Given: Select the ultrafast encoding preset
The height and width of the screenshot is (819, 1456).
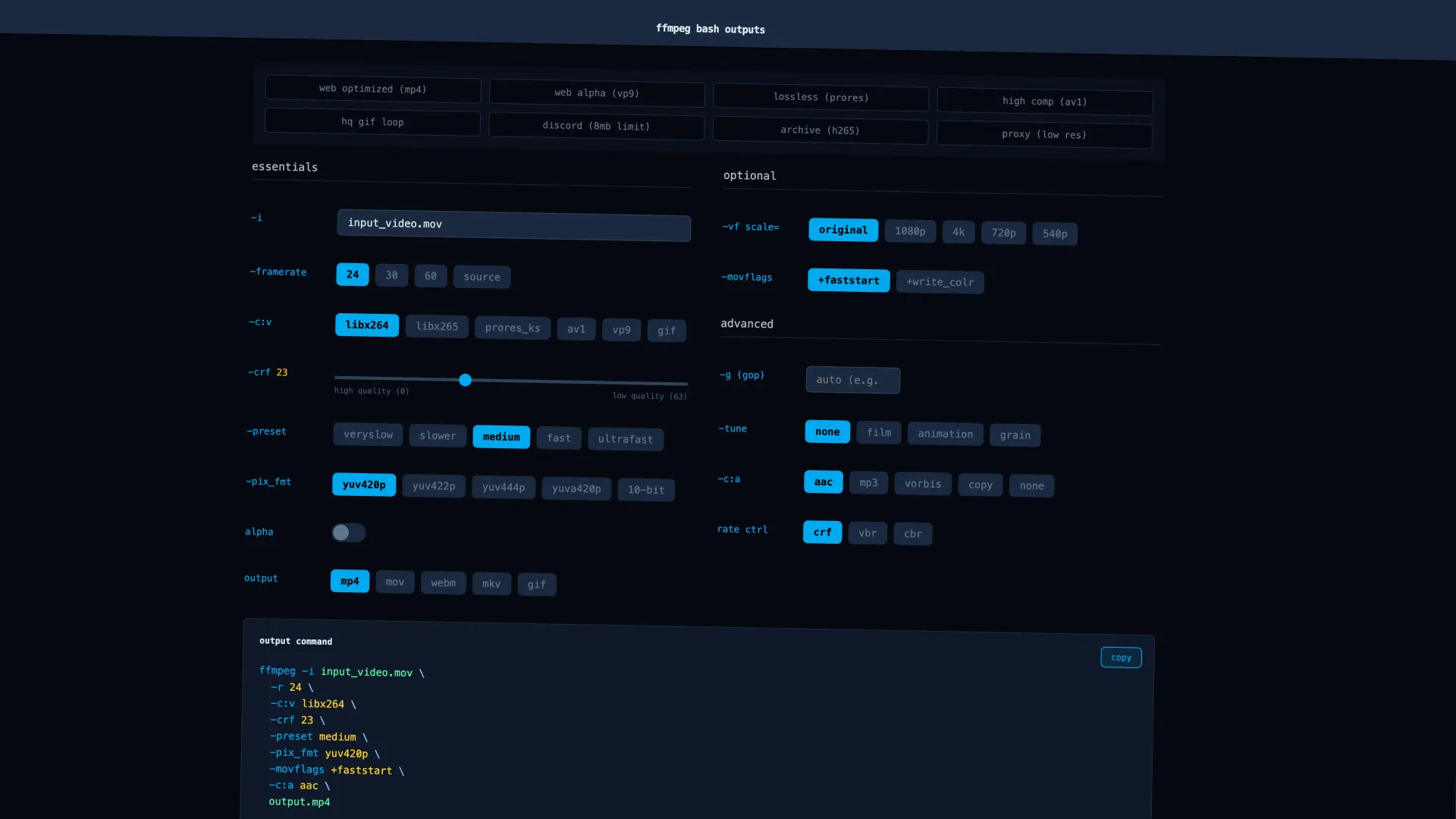Looking at the screenshot, I should [x=625, y=439].
